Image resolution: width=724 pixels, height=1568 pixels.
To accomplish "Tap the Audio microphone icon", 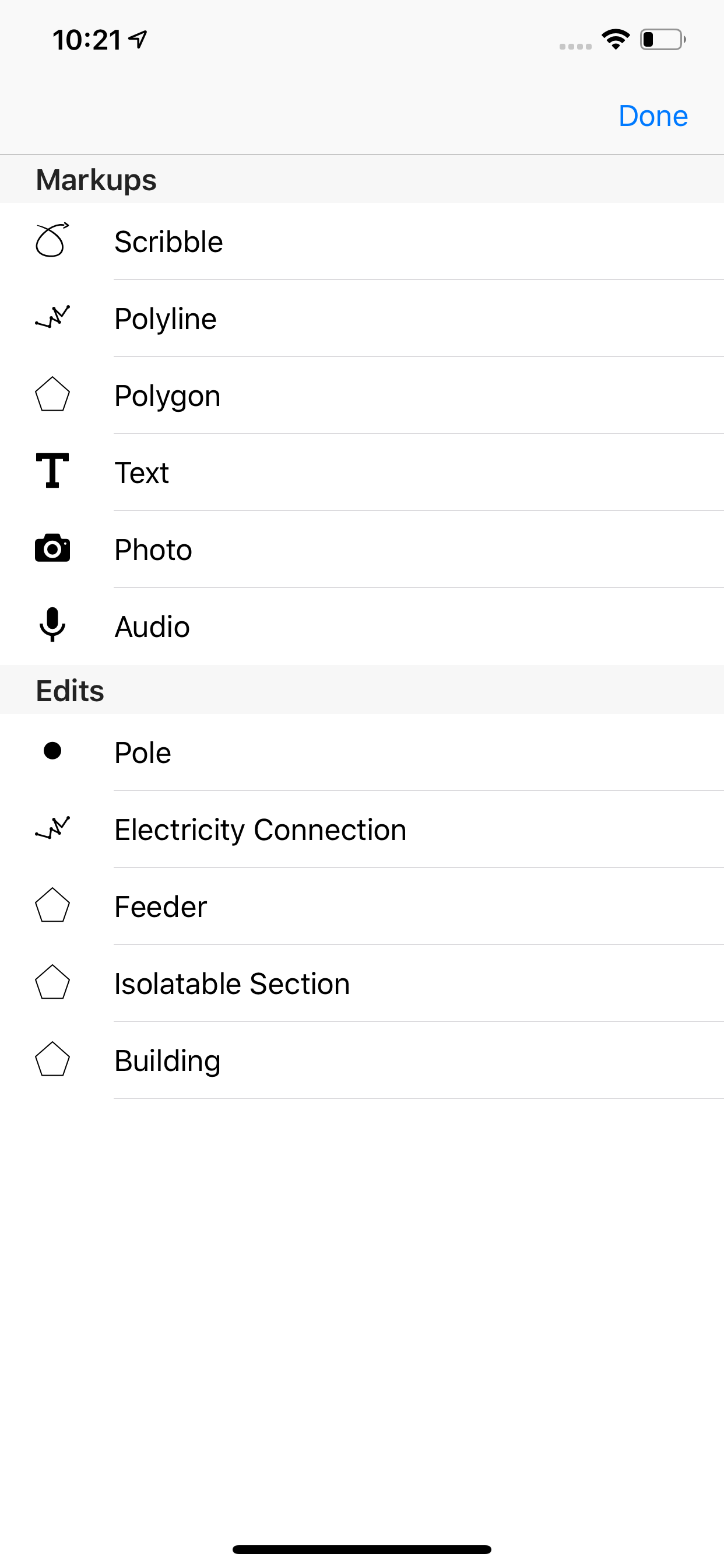I will coord(52,625).
